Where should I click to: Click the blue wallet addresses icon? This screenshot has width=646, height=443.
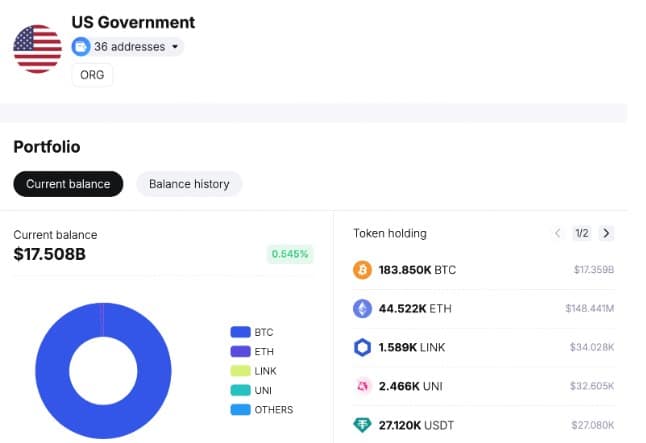click(x=81, y=47)
